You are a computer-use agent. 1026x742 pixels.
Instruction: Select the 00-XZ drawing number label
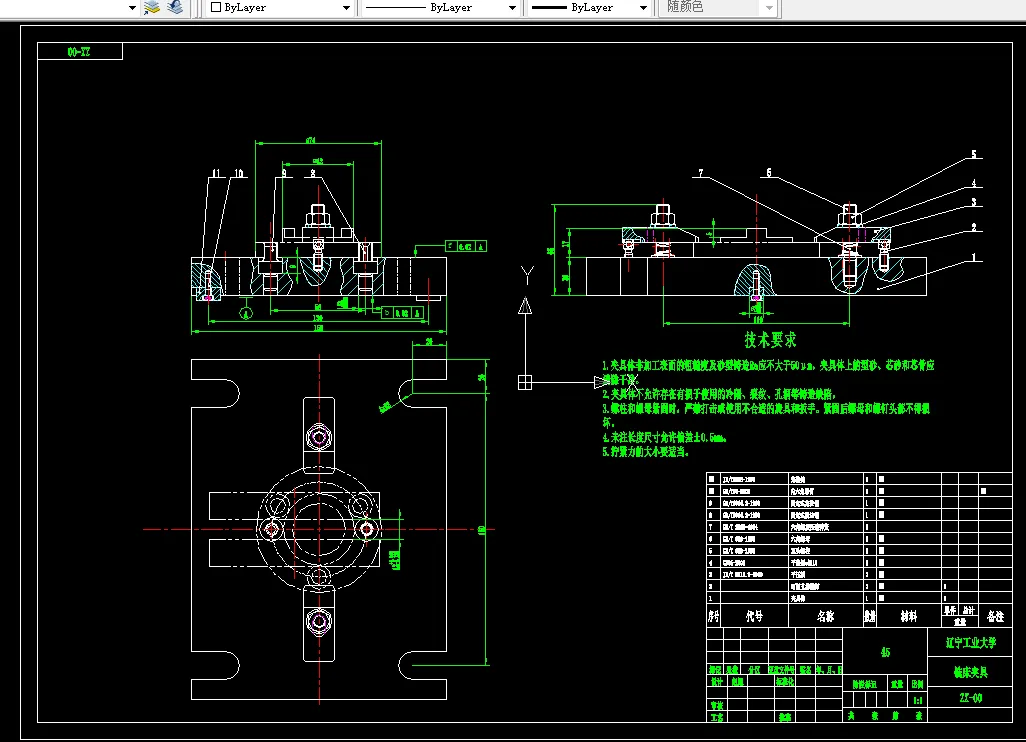coord(79,52)
